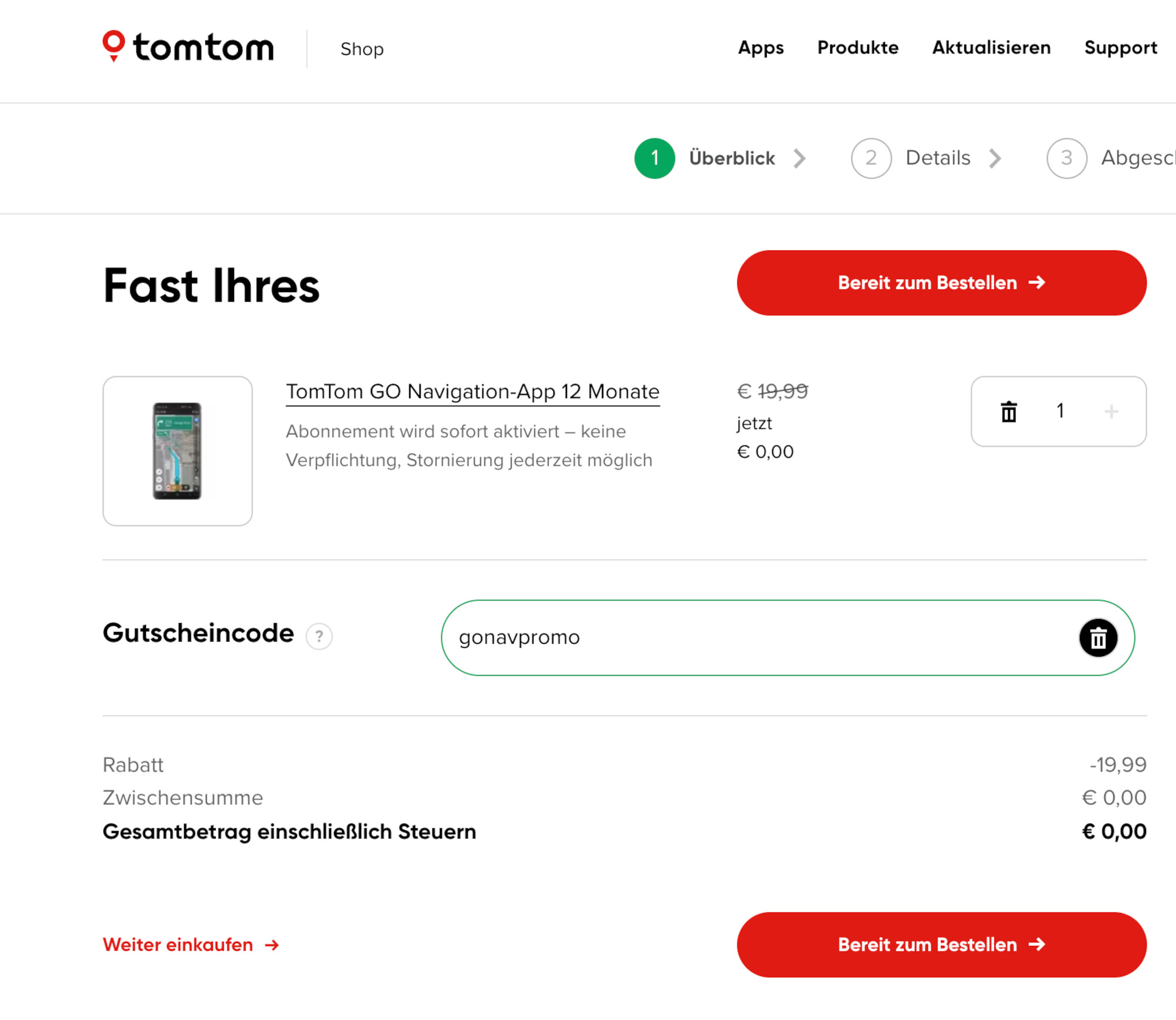Expand the chevron after Überblick step

tap(801, 158)
